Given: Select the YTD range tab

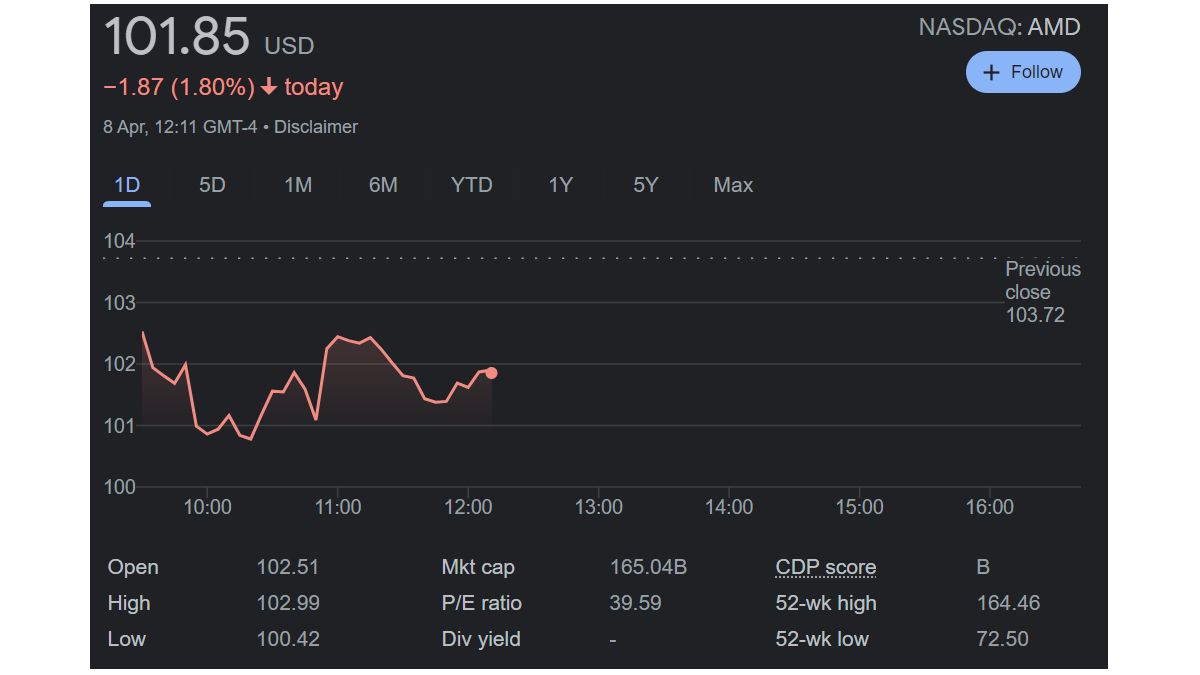Looking at the screenshot, I should (471, 185).
